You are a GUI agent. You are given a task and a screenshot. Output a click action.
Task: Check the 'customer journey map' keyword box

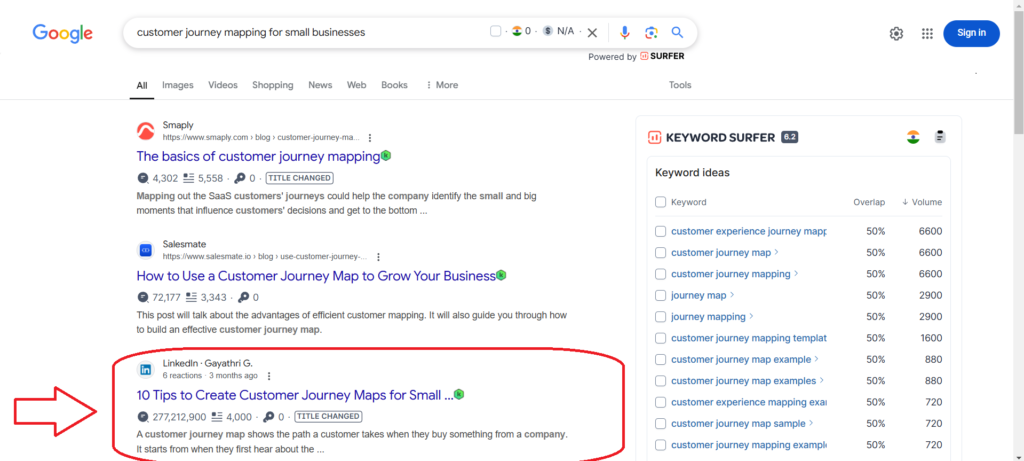click(660, 253)
